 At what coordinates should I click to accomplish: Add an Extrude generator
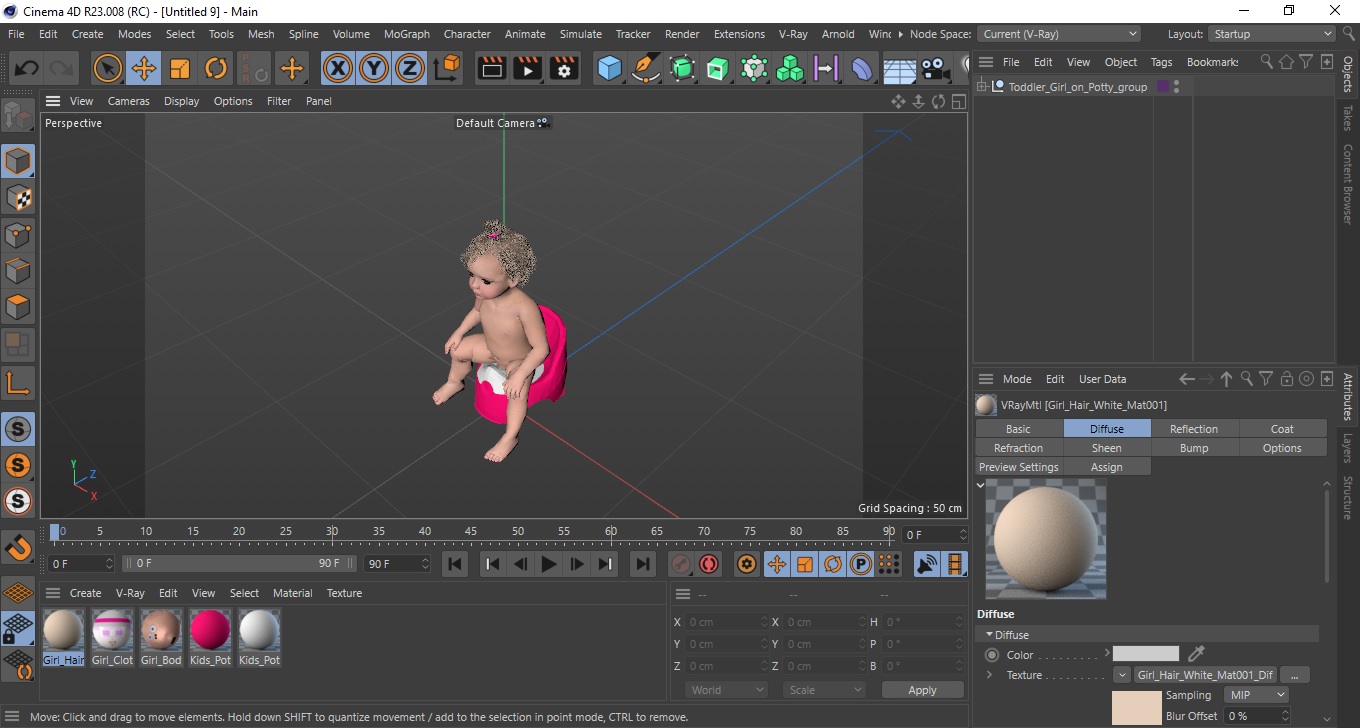[718, 68]
